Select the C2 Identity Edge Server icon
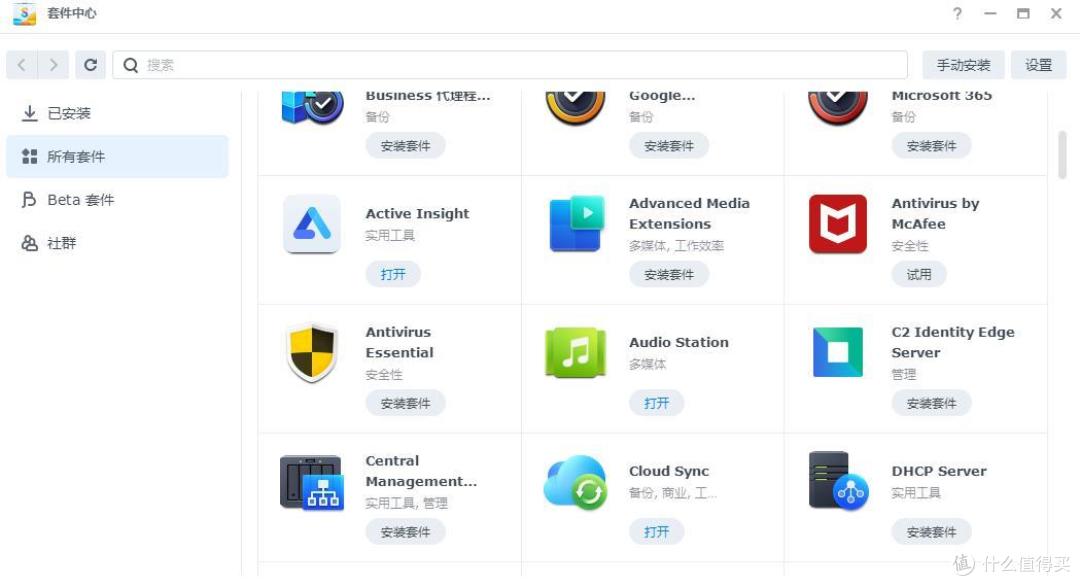Screen dimensions: 1080x586 [x=838, y=353]
